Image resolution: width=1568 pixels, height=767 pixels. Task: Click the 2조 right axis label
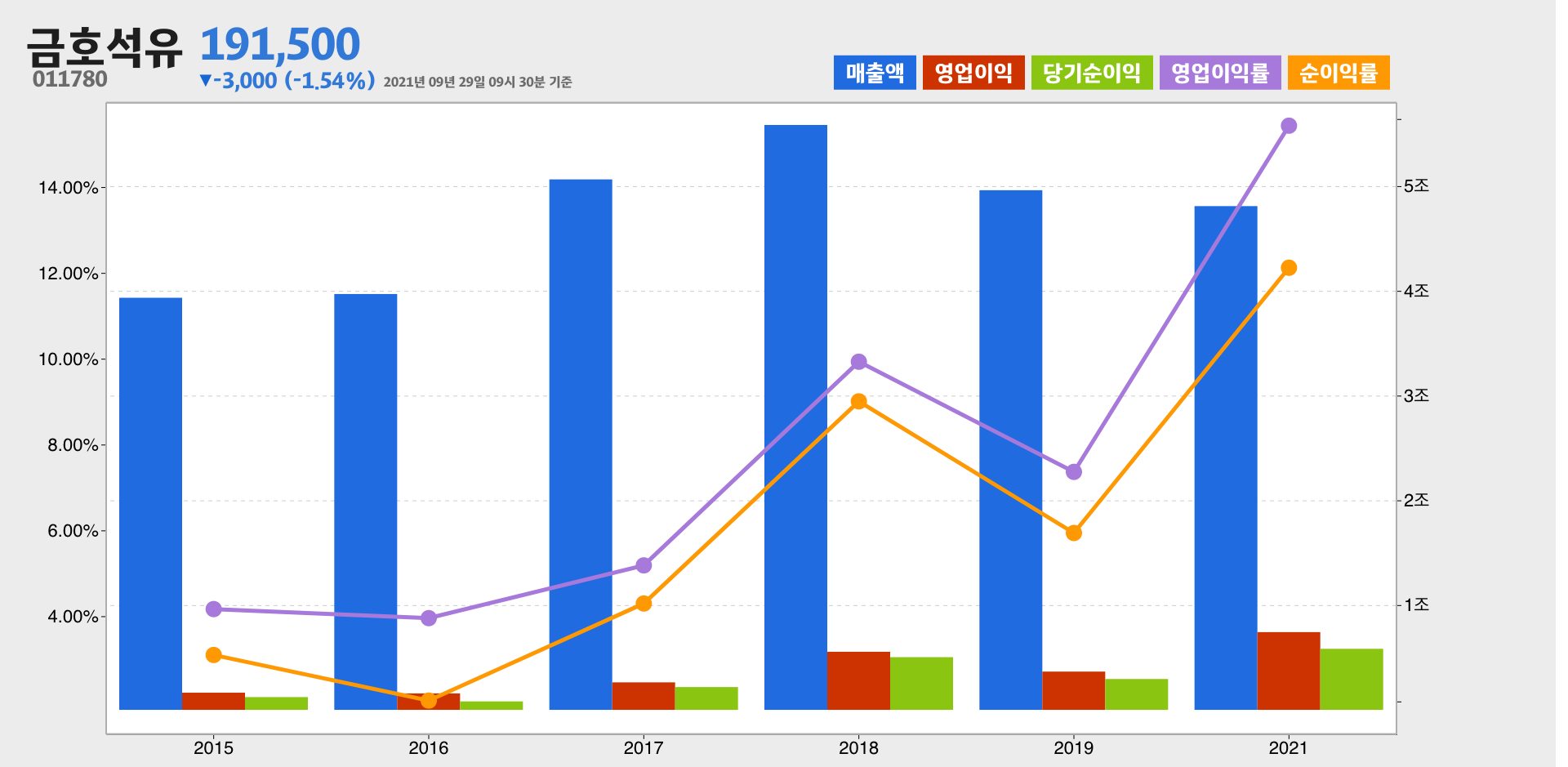1417,500
